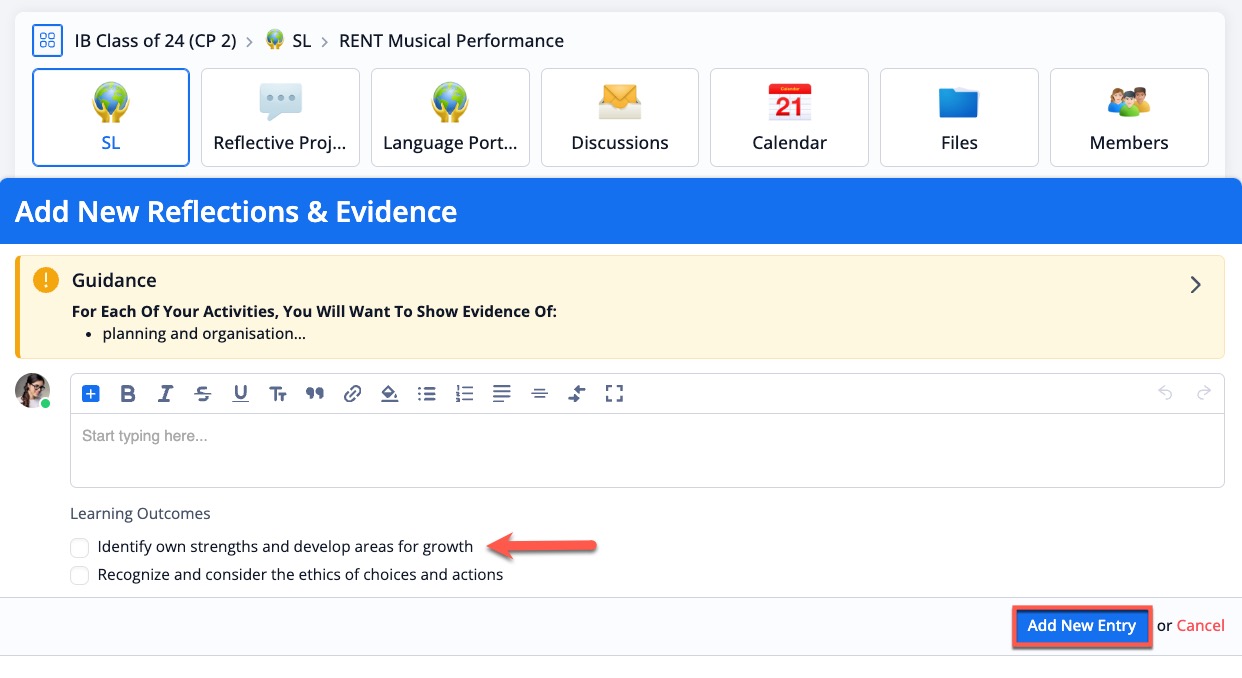Screen dimensions: 1242x678
Task: Toggle bold formatting in the editor
Action: pyautogui.click(x=128, y=394)
